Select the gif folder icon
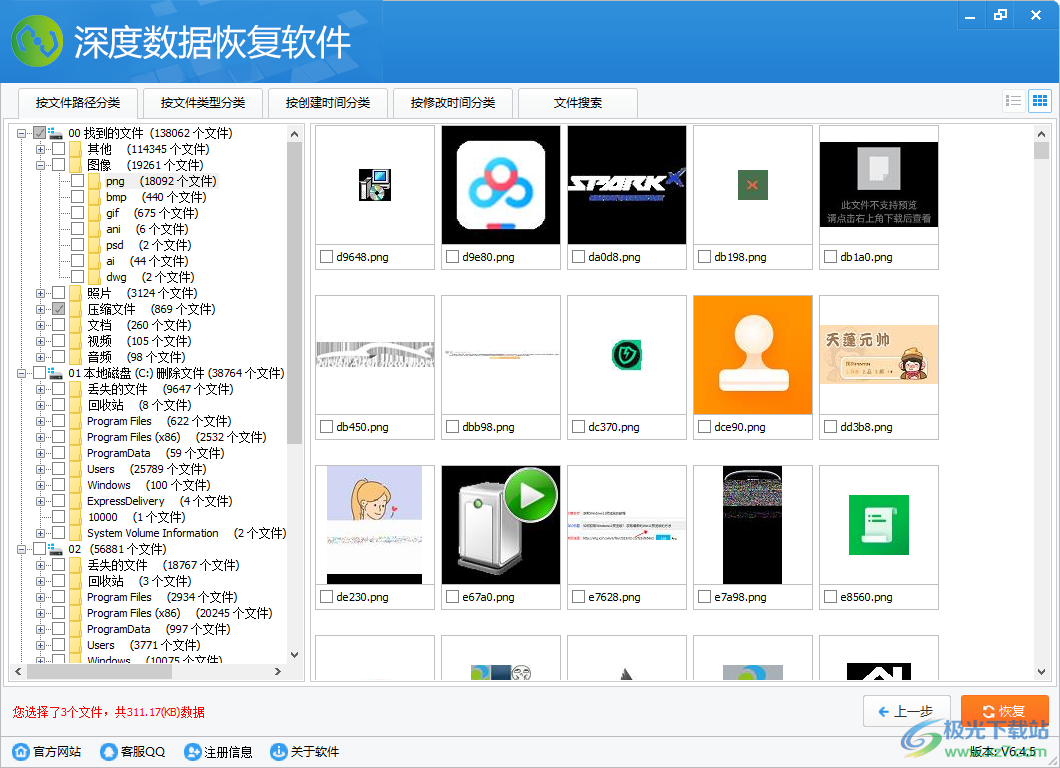This screenshot has width=1060, height=768. click(94, 213)
